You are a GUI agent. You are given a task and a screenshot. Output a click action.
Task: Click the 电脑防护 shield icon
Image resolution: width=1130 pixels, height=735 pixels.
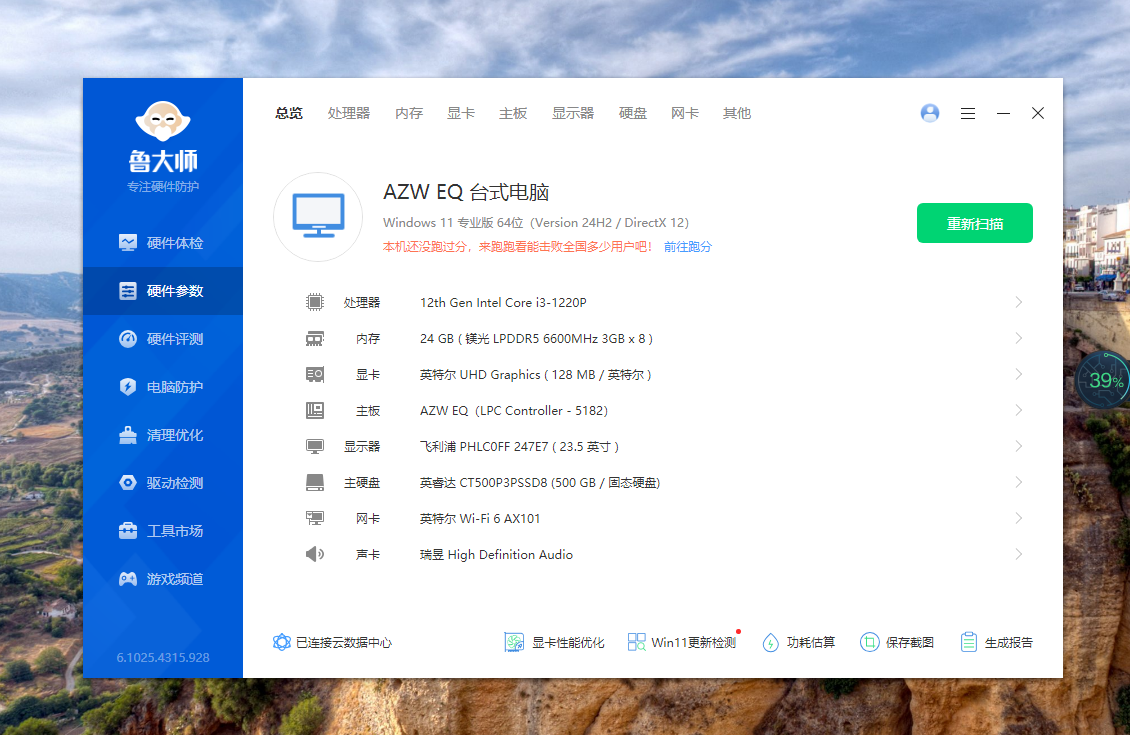128,387
